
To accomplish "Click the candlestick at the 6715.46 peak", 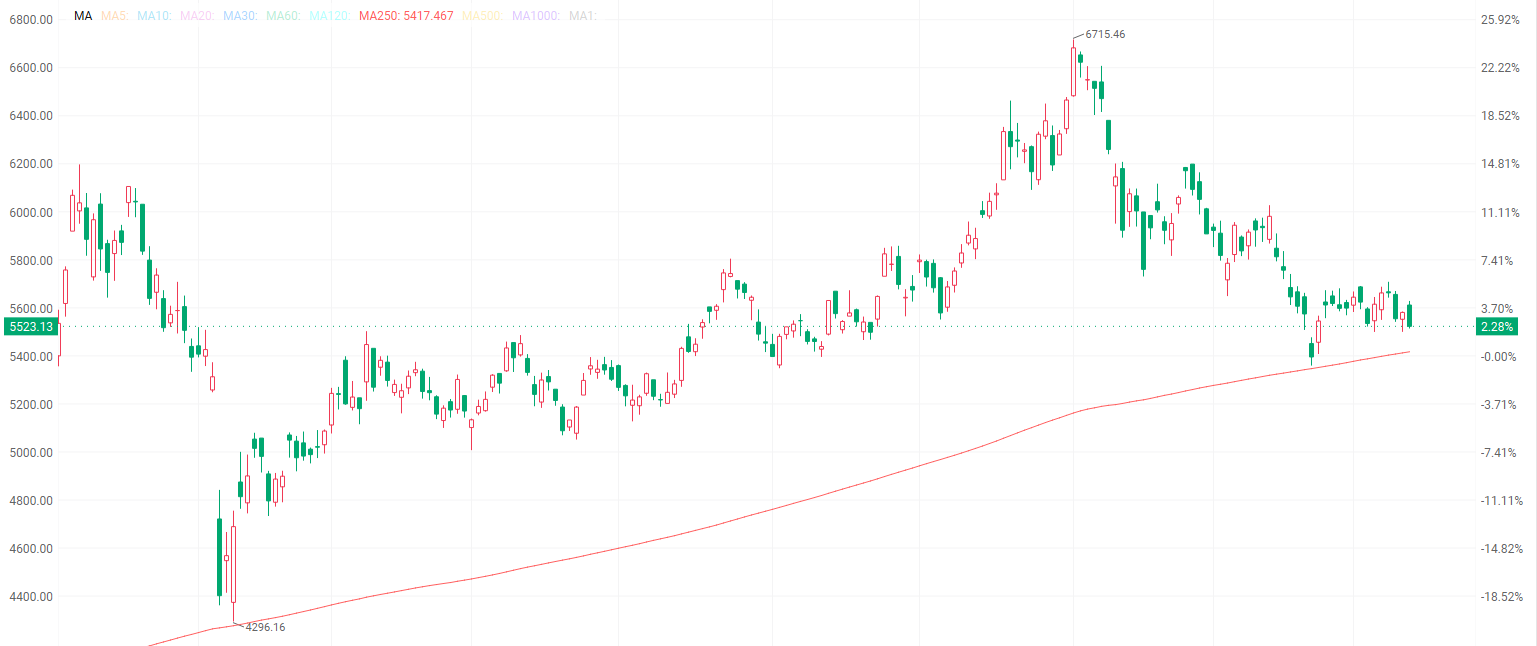I will tap(1073, 72).
